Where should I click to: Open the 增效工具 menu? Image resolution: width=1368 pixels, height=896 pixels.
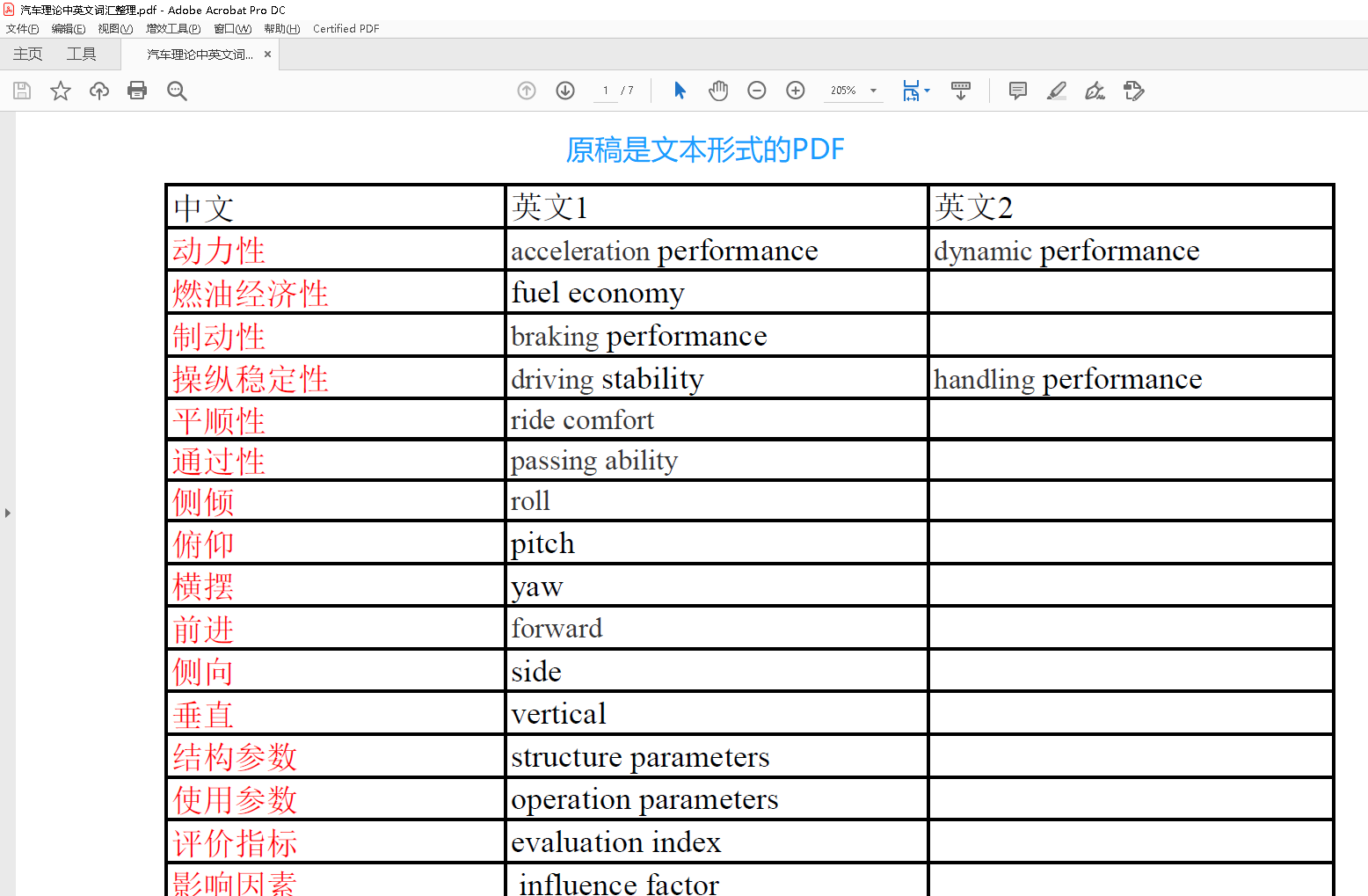(x=173, y=29)
